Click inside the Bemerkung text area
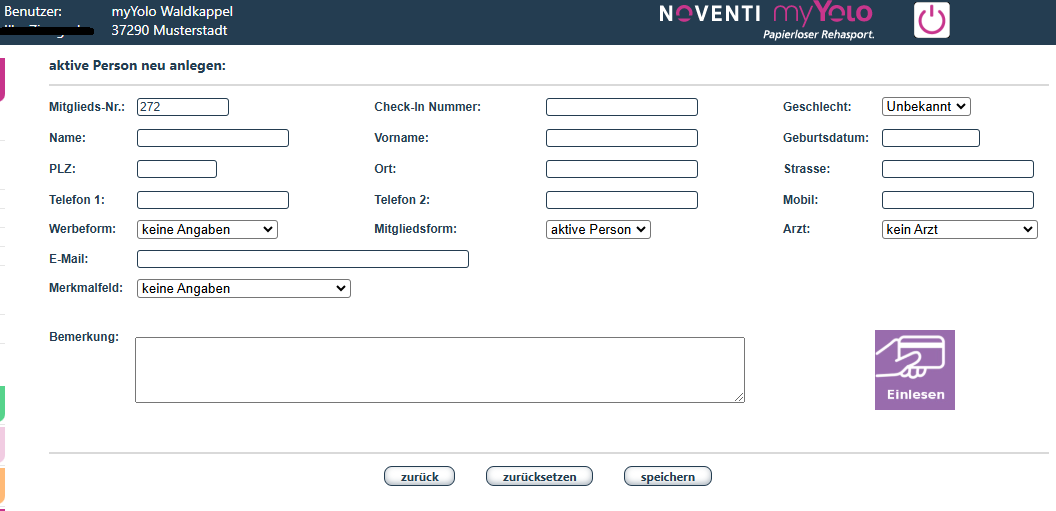 click(439, 369)
